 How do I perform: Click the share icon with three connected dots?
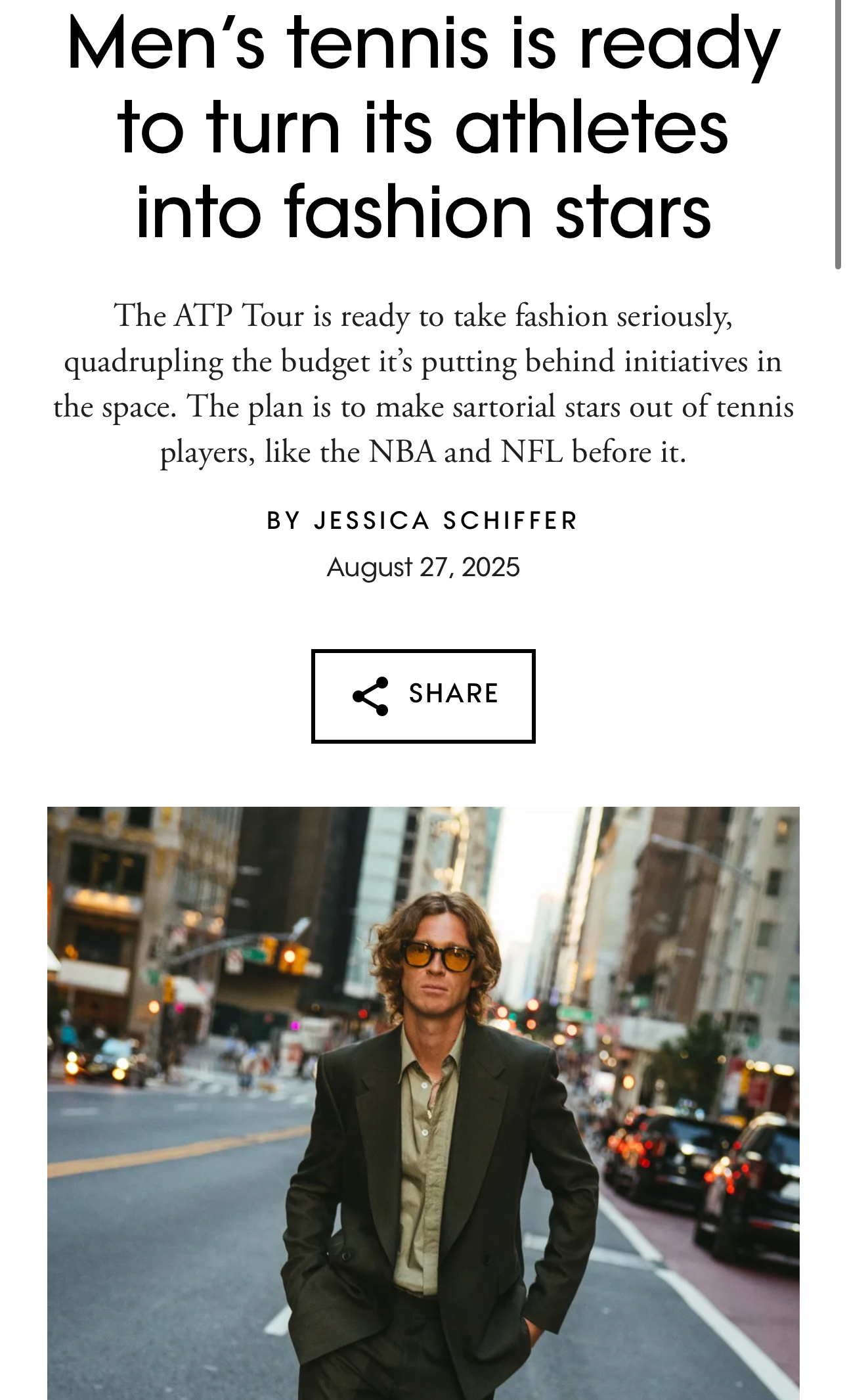(370, 696)
